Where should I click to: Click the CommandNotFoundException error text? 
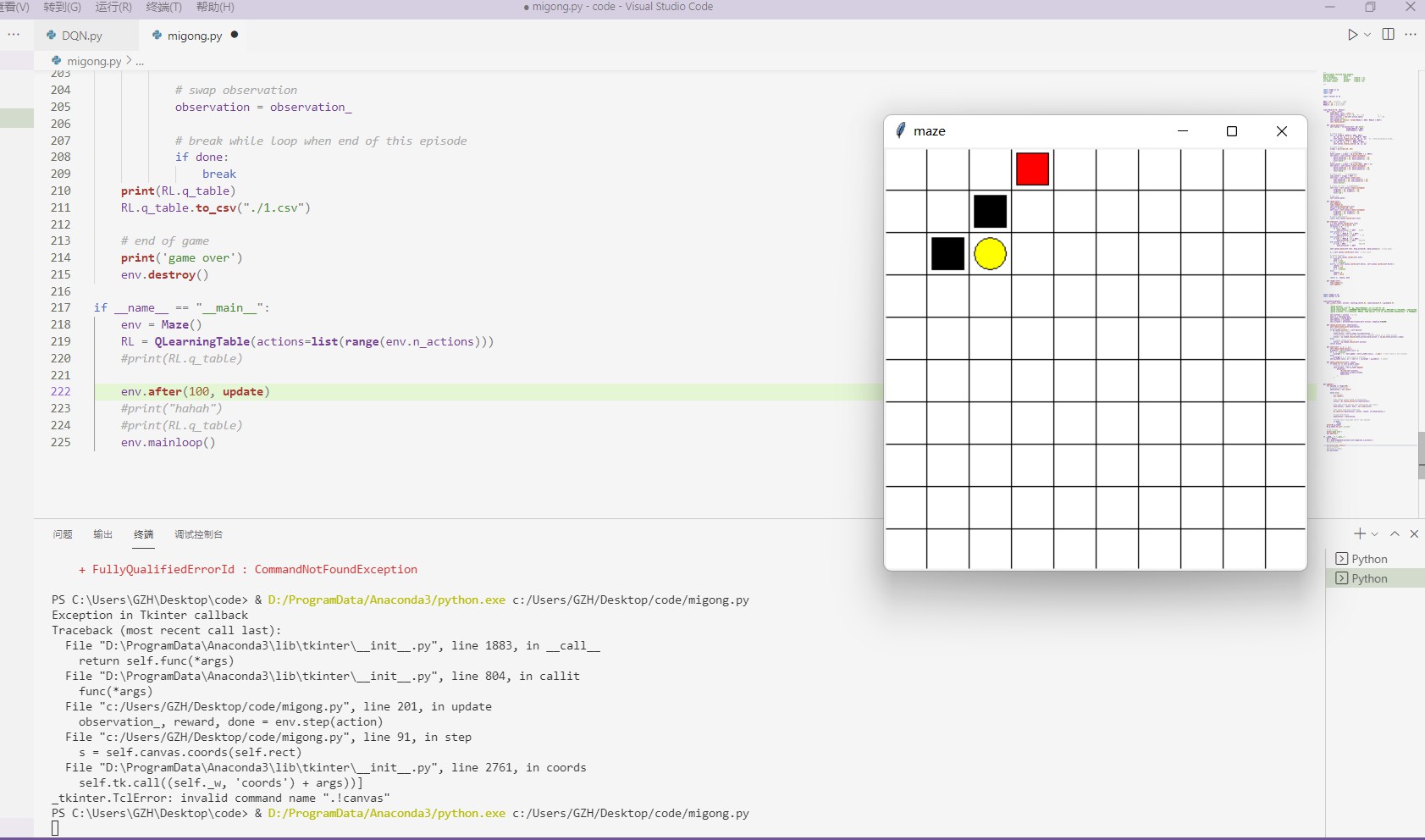(x=335, y=569)
